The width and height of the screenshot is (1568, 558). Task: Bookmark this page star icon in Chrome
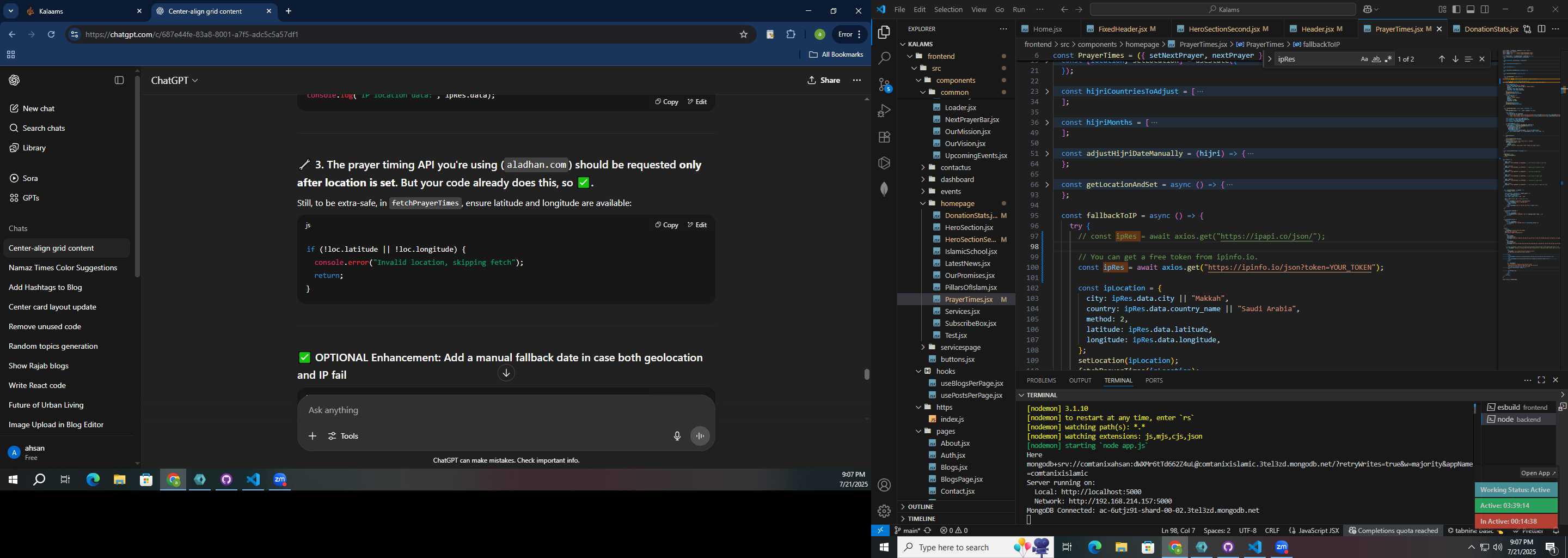[x=743, y=35]
